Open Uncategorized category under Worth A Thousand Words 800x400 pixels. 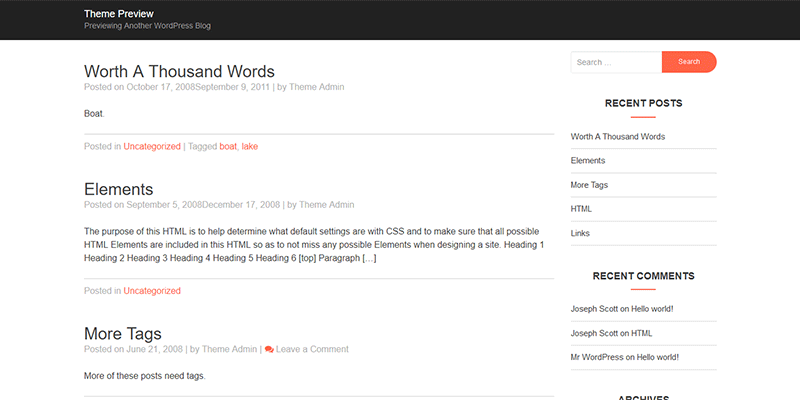click(152, 146)
